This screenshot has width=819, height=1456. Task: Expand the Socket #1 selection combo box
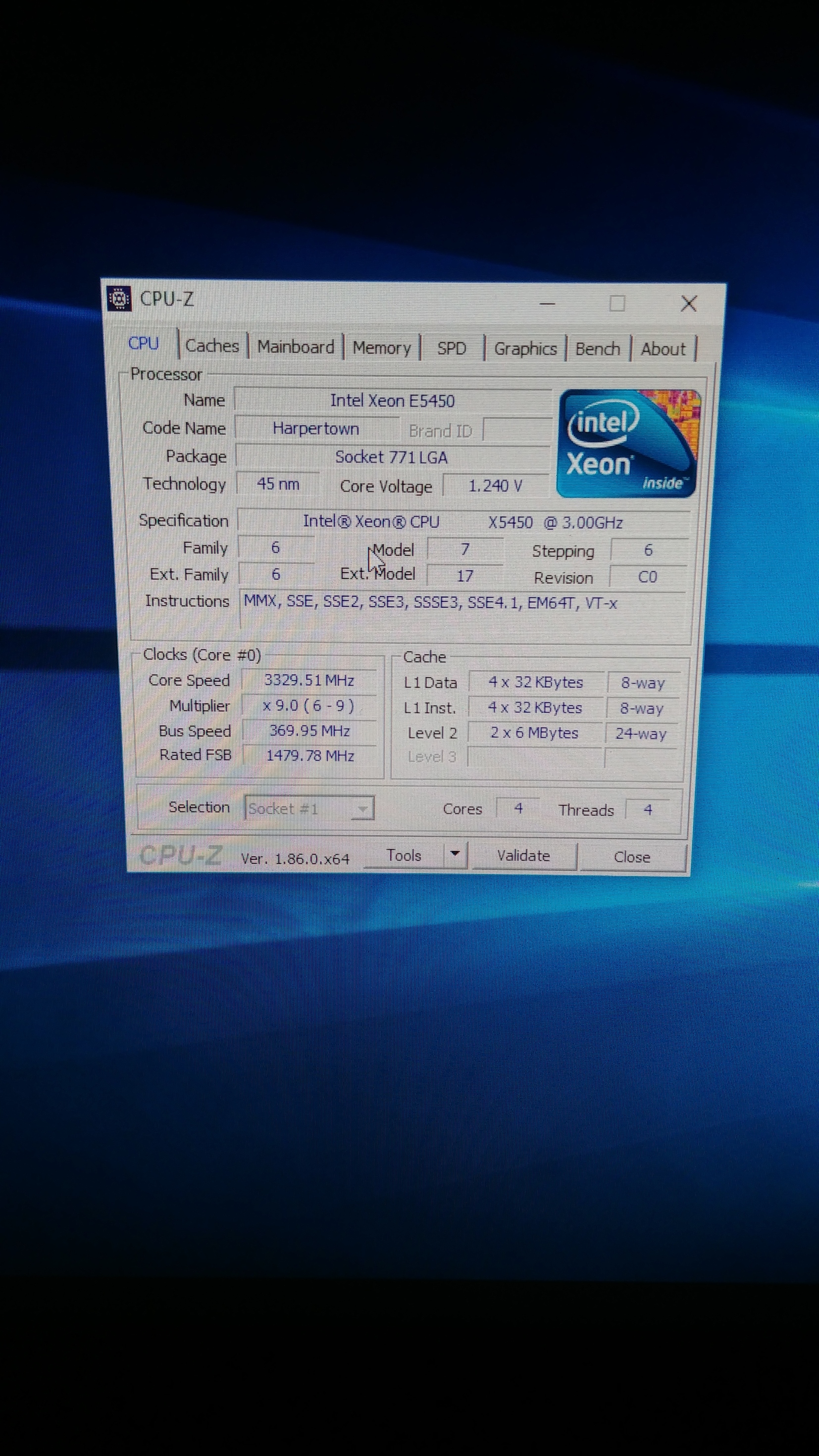click(x=309, y=808)
